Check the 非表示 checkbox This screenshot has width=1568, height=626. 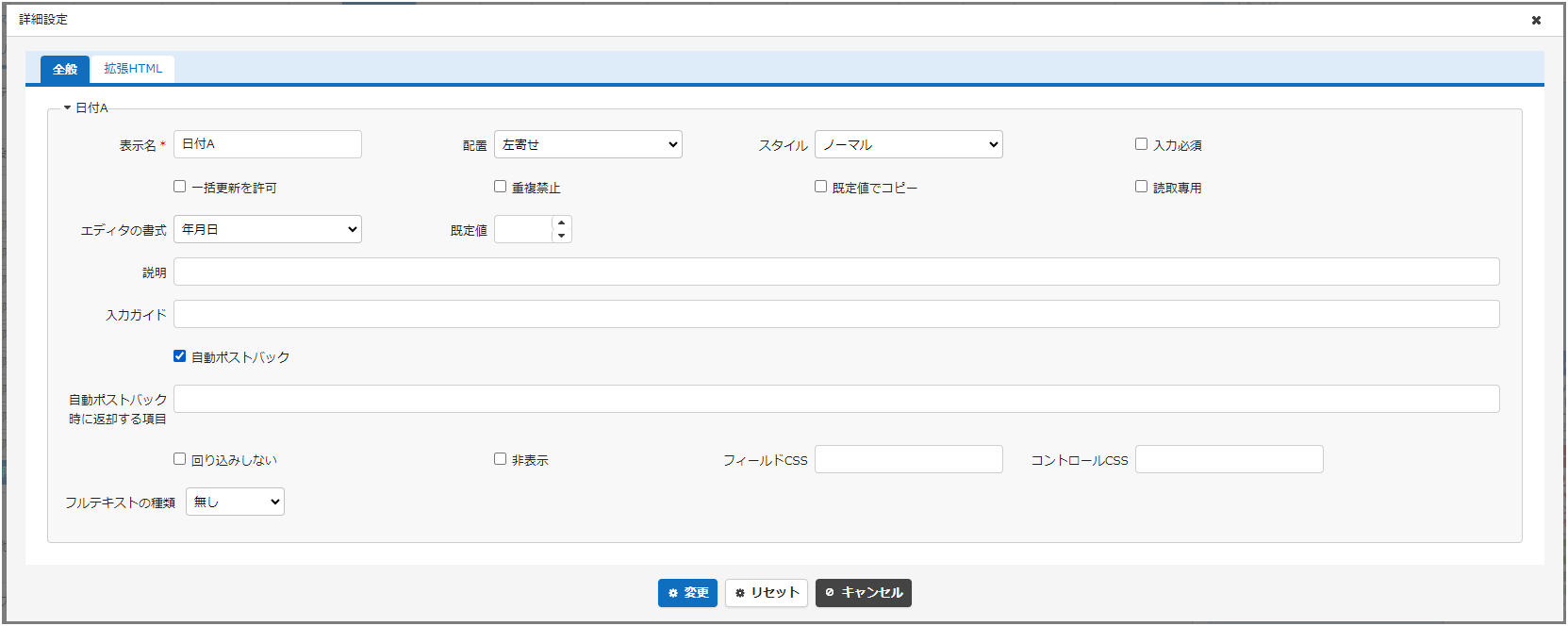click(500, 459)
